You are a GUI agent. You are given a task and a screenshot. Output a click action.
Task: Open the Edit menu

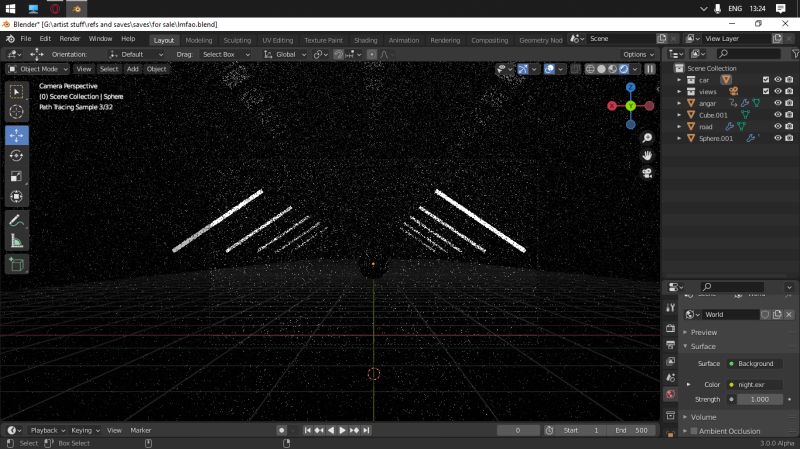[x=45, y=39]
